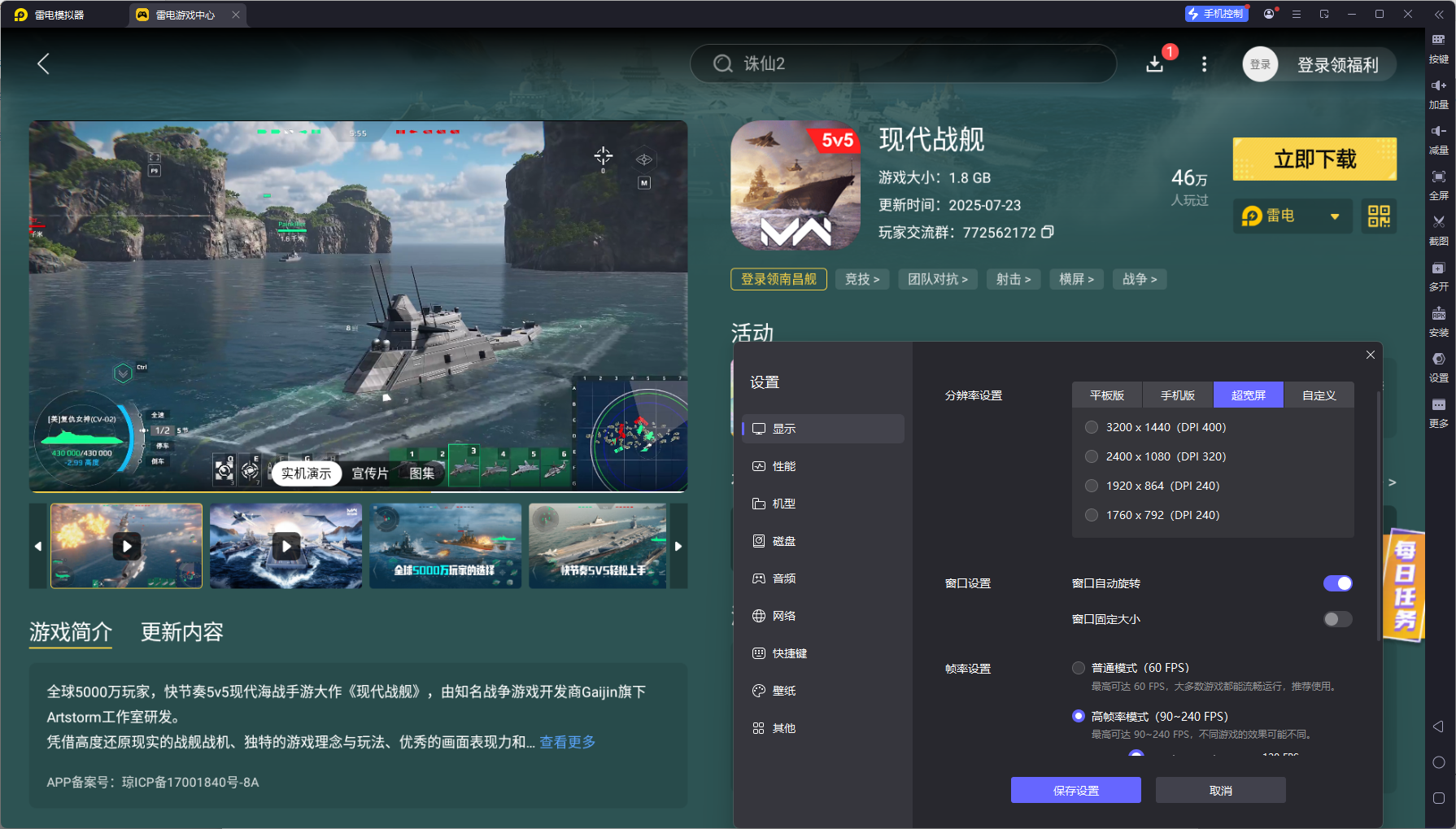Select 高帧率模式 (90~240 FPS) radio
This screenshot has width=1456, height=829.
click(x=1079, y=716)
